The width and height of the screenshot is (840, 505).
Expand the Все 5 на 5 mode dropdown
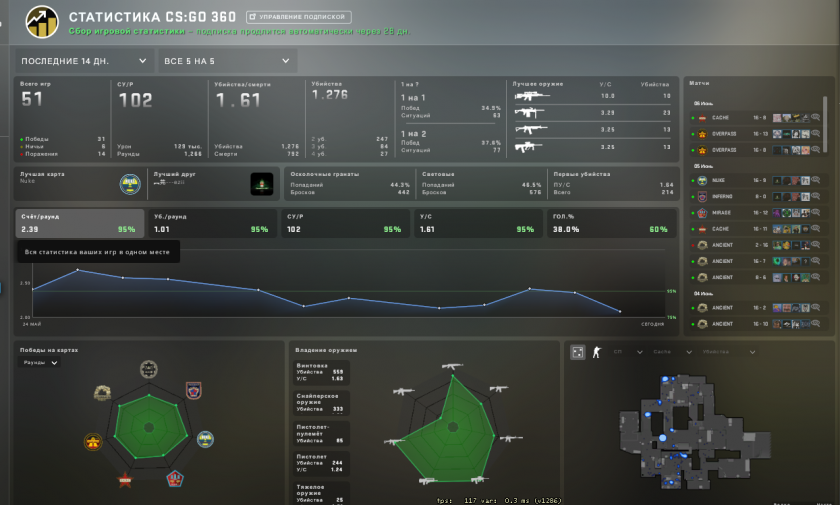pyautogui.click(x=227, y=61)
